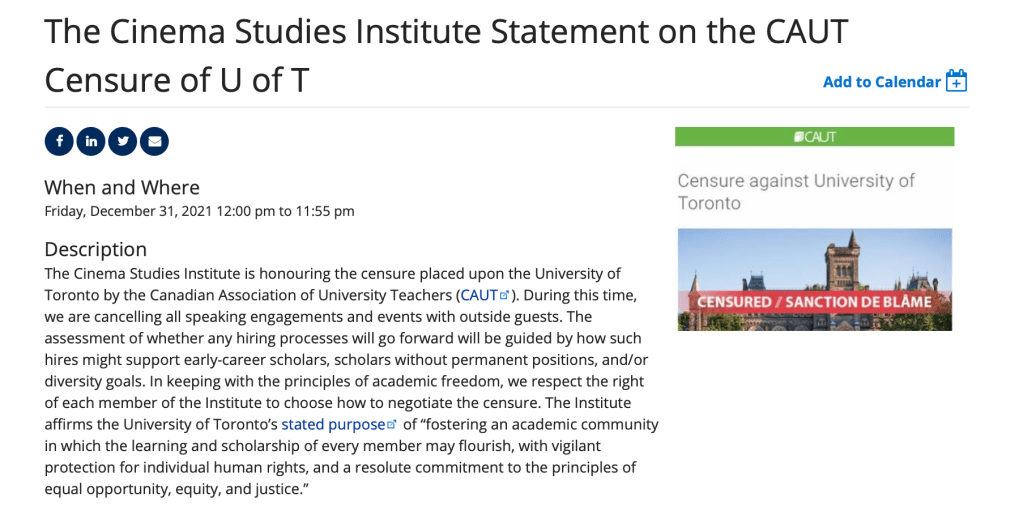The image size is (1023, 510).
Task: Click the Cinema Studies Institute Statement title
Action: [x=446, y=55]
